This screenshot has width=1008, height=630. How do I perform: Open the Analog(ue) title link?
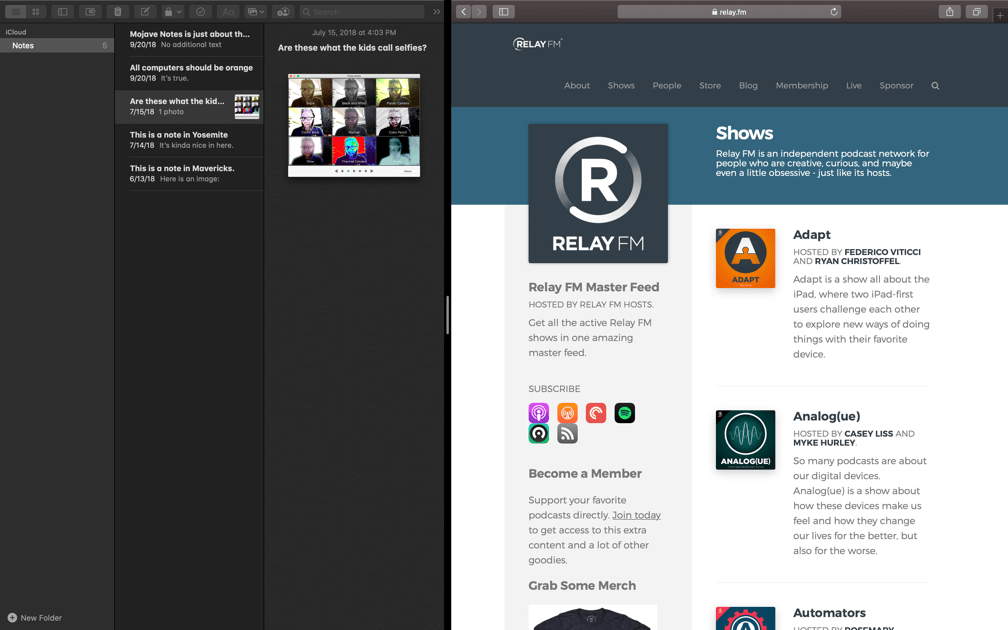(x=826, y=416)
